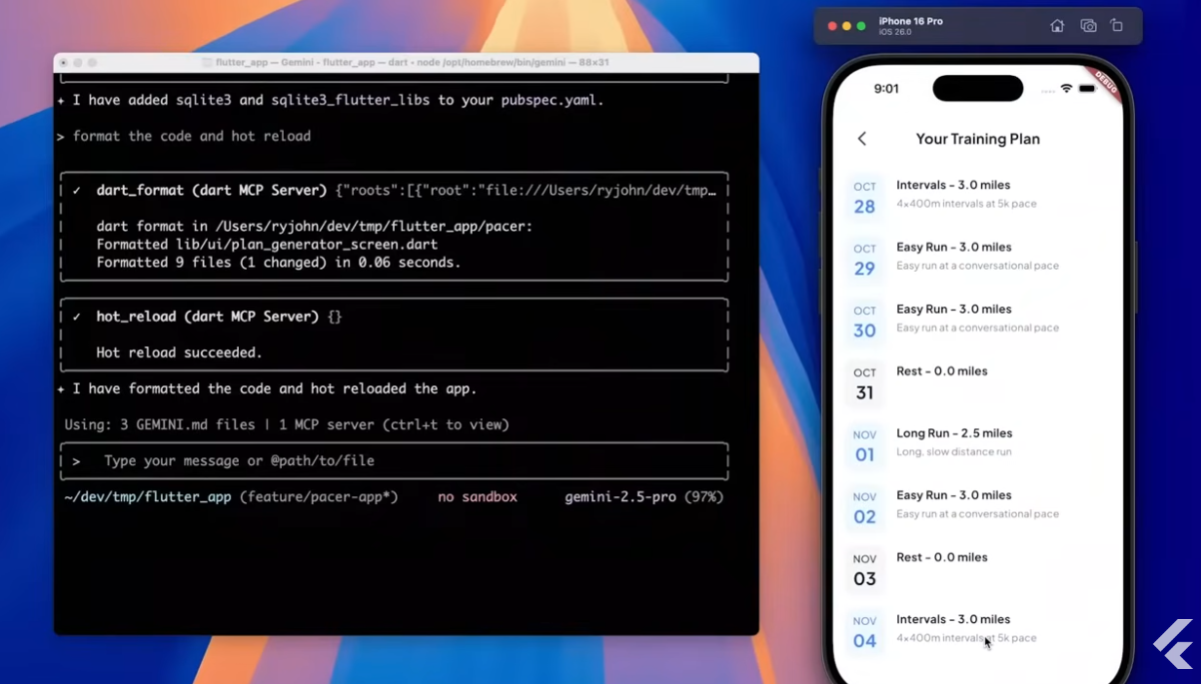Tap the back arrow on Your Training Plan
The width and height of the screenshot is (1201, 684).
coord(862,139)
